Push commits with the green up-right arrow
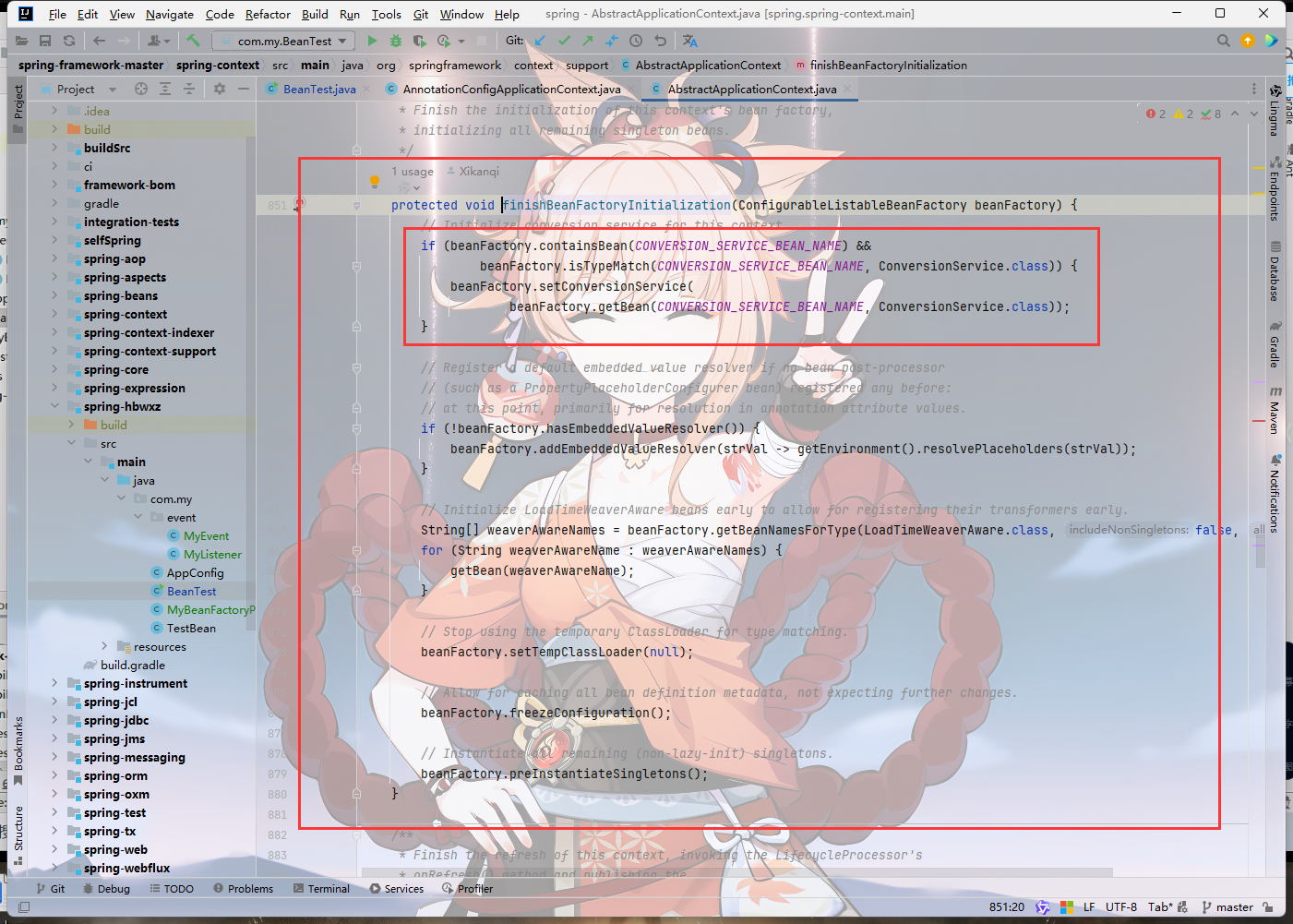 [588, 41]
